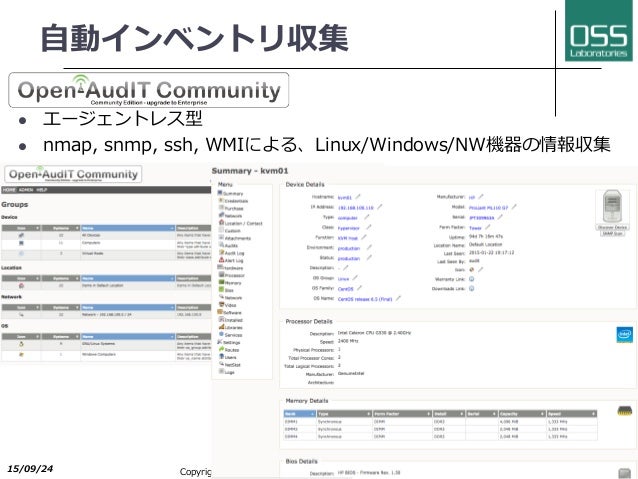Image resolution: width=638 pixels, height=479 pixels.
Task: Select NetStat in the device Menu
Action: pyautogui.click(x=233, y=365)
